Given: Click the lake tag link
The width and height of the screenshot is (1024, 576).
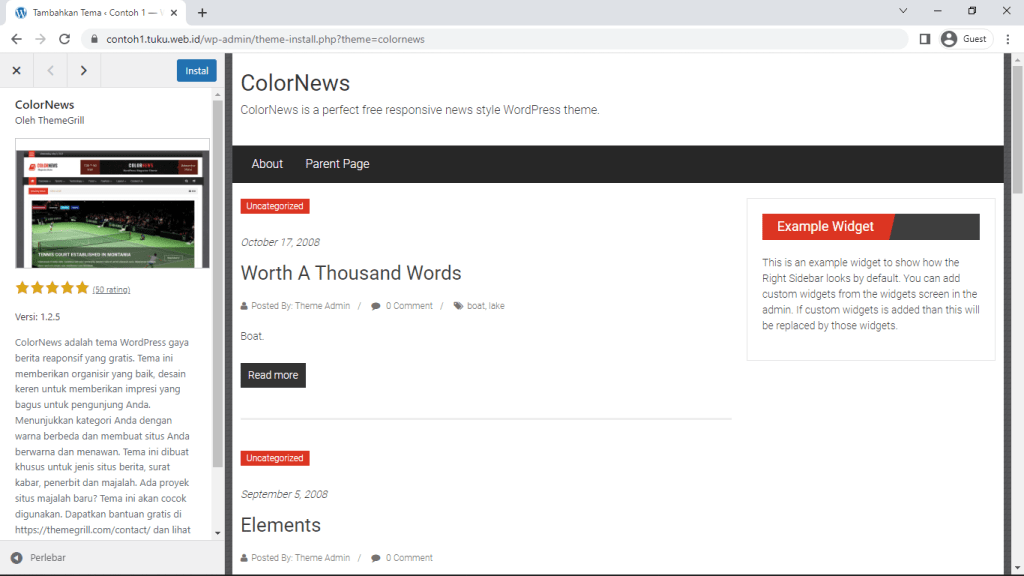Looking at the screenshot, I should point(497,306).
